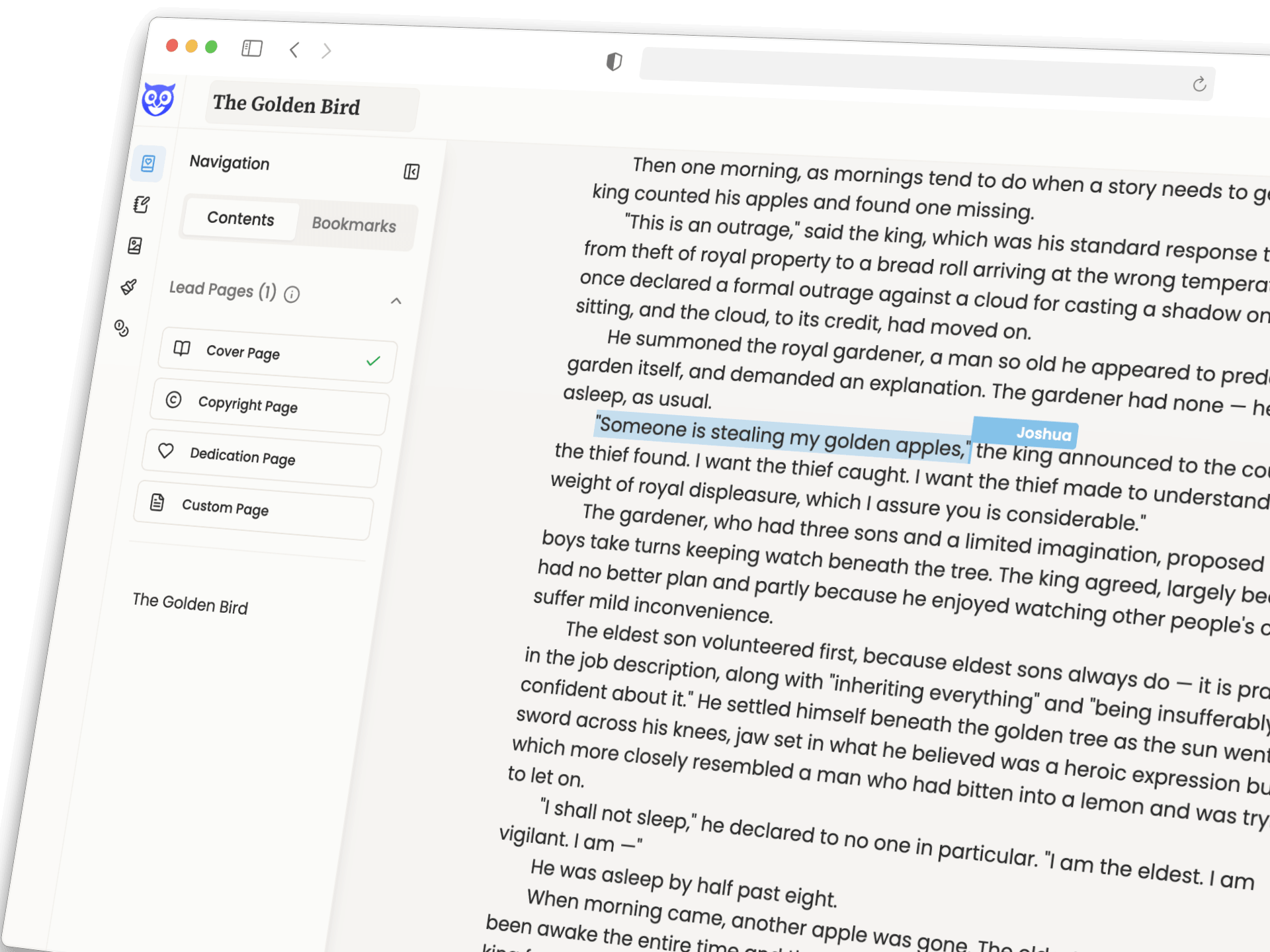Viewport: 1270px width, 952px height.
Task: Click the Lead Pages info icon
Action: click(292, 294)
